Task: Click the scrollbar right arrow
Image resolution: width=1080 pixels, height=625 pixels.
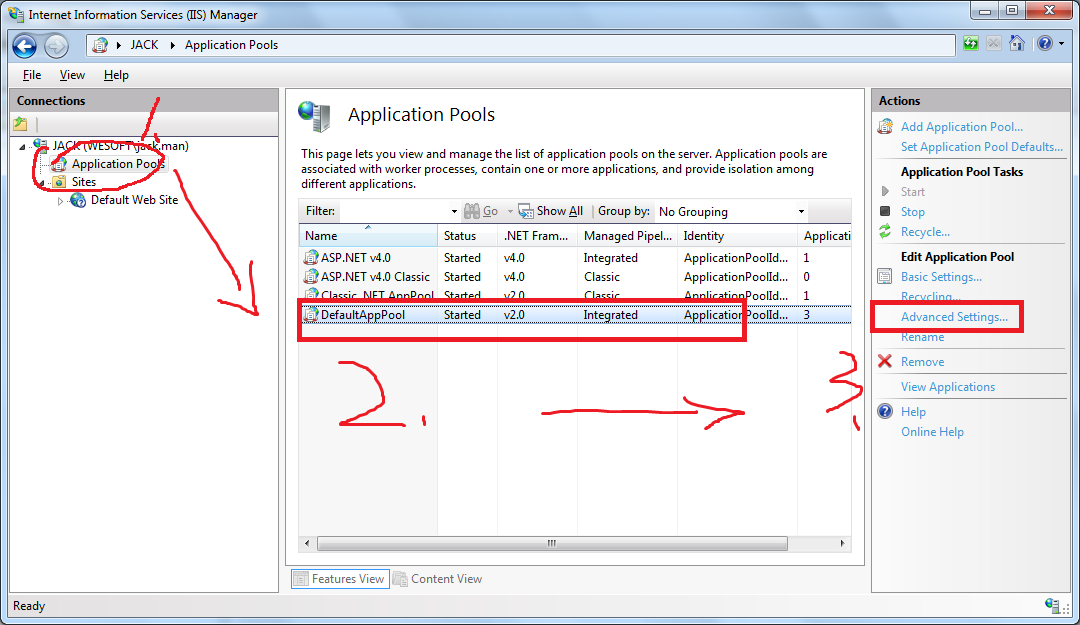Action: (x=842, y=543)
